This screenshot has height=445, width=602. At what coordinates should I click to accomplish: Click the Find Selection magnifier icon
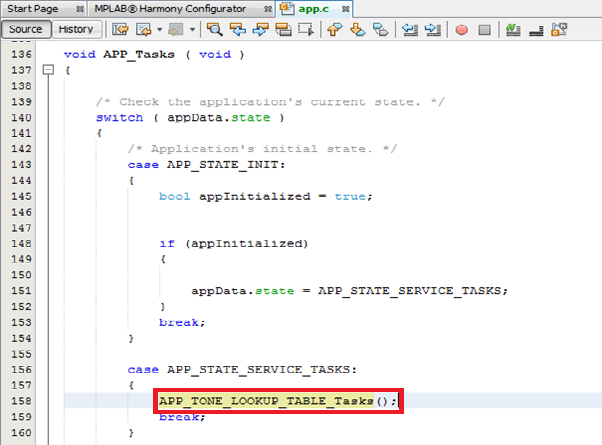(215, 30)
